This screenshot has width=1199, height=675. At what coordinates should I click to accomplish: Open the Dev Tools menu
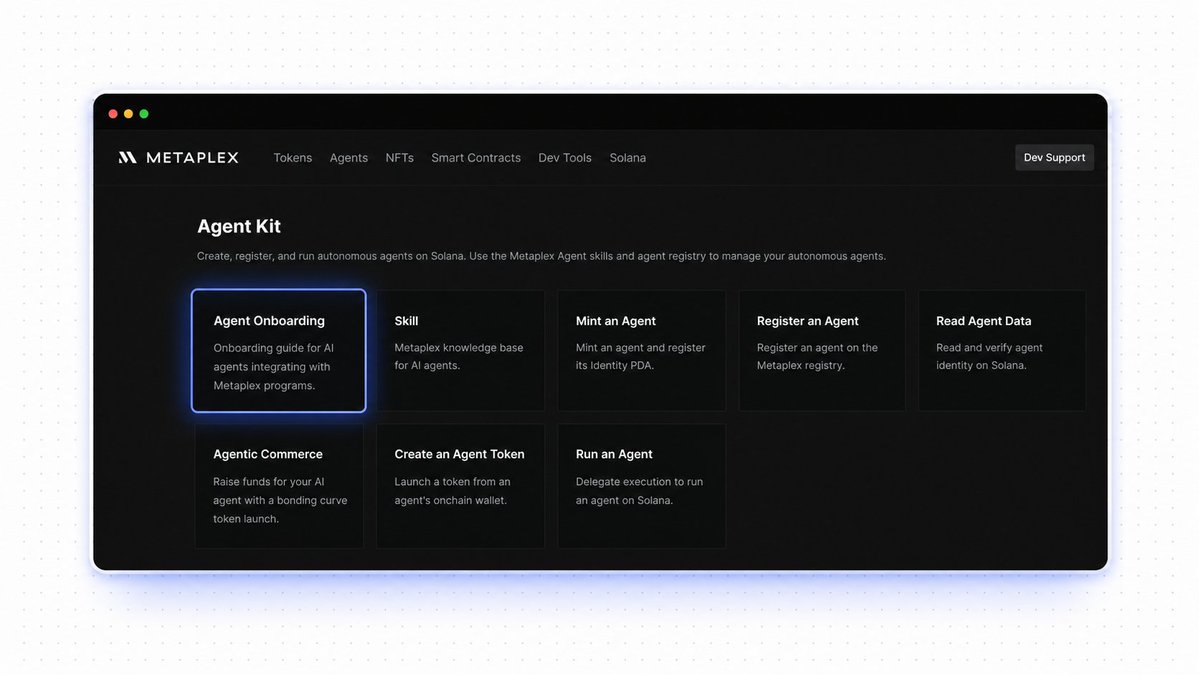click(565, 157)
